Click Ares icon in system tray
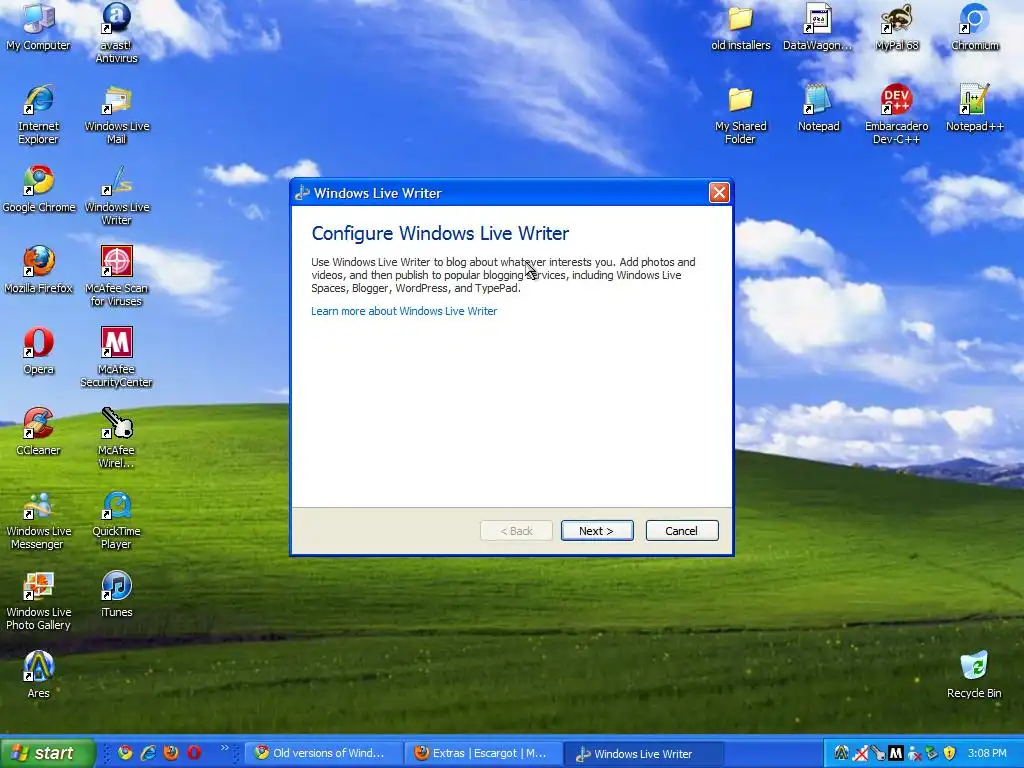The image size is (1024, 768). [x=841, y=754]
